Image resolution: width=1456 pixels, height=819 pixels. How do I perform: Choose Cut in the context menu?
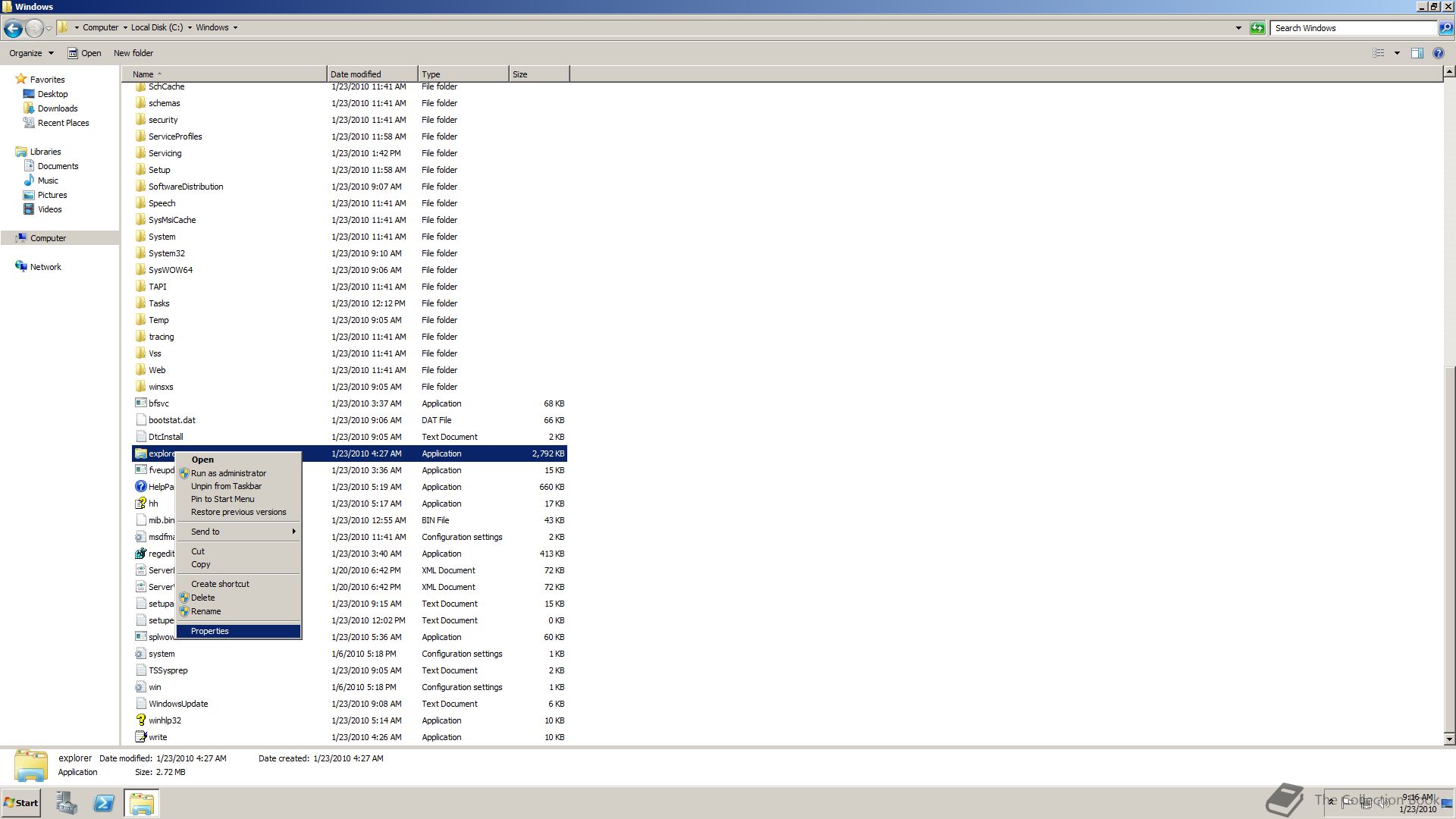tap(238, 551)
